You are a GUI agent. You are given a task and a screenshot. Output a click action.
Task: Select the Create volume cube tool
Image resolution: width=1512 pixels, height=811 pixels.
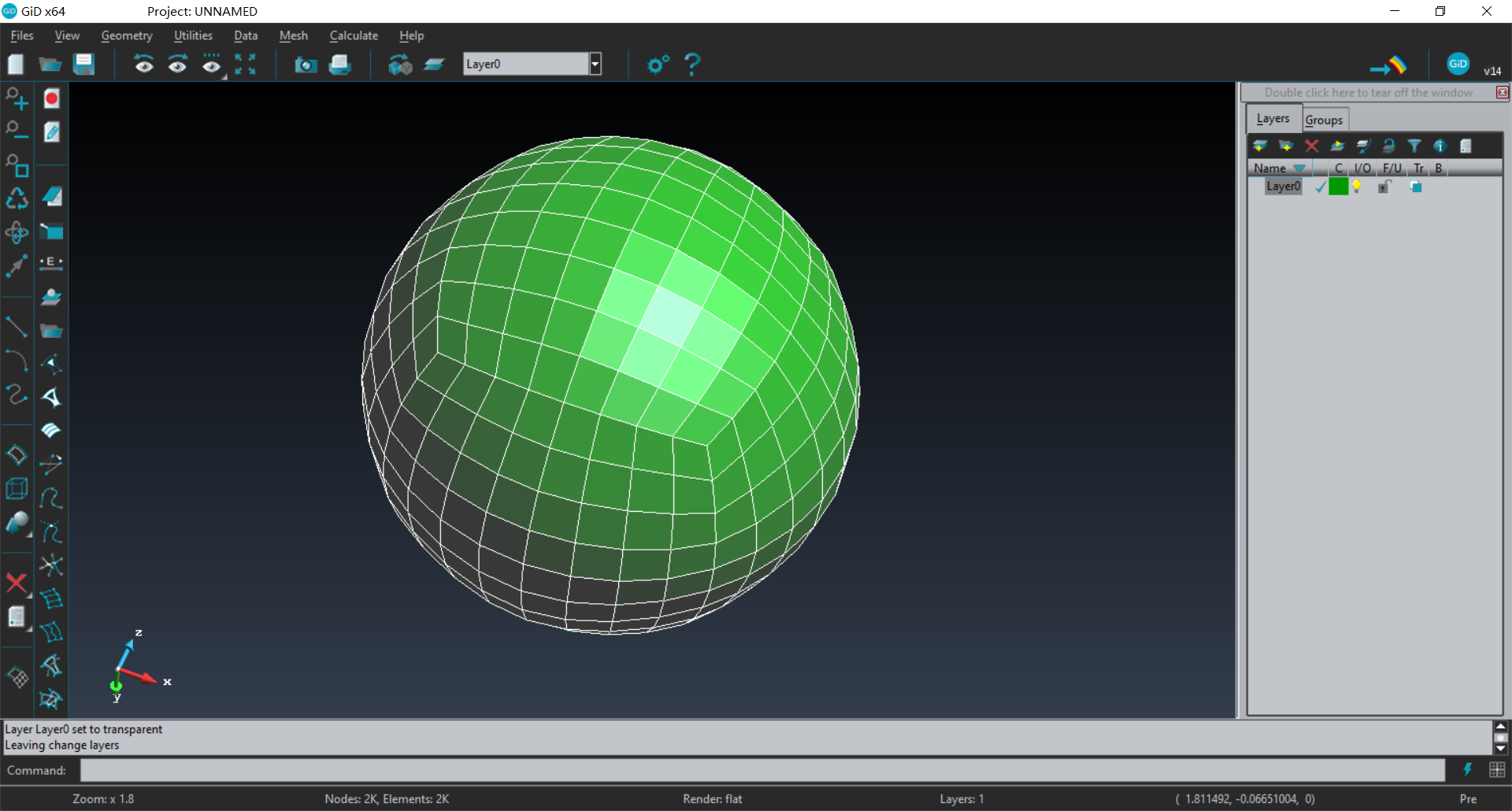[x=17, y=489]
